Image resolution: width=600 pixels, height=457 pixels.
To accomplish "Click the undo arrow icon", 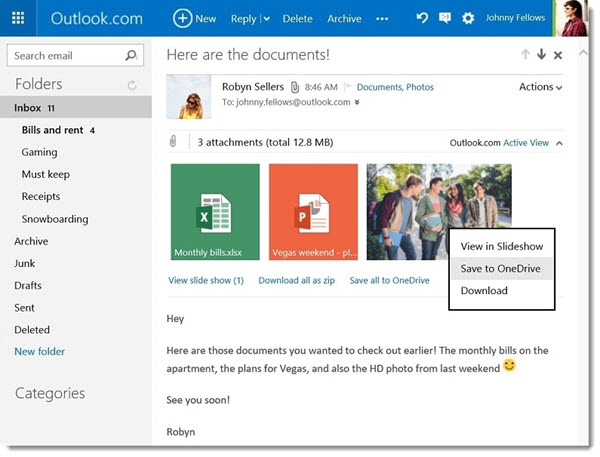I will click(x=422, y=18).
